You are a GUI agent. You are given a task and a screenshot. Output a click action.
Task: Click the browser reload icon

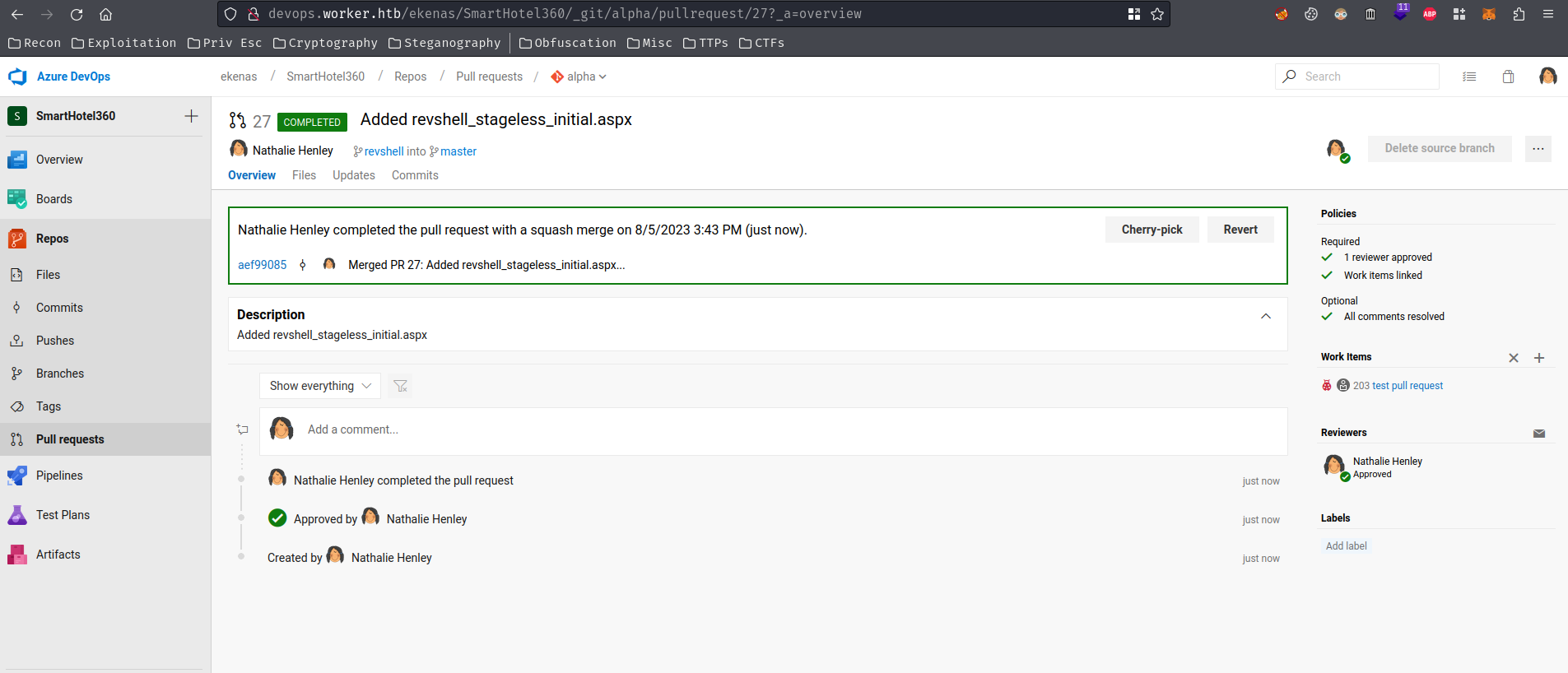77,14
